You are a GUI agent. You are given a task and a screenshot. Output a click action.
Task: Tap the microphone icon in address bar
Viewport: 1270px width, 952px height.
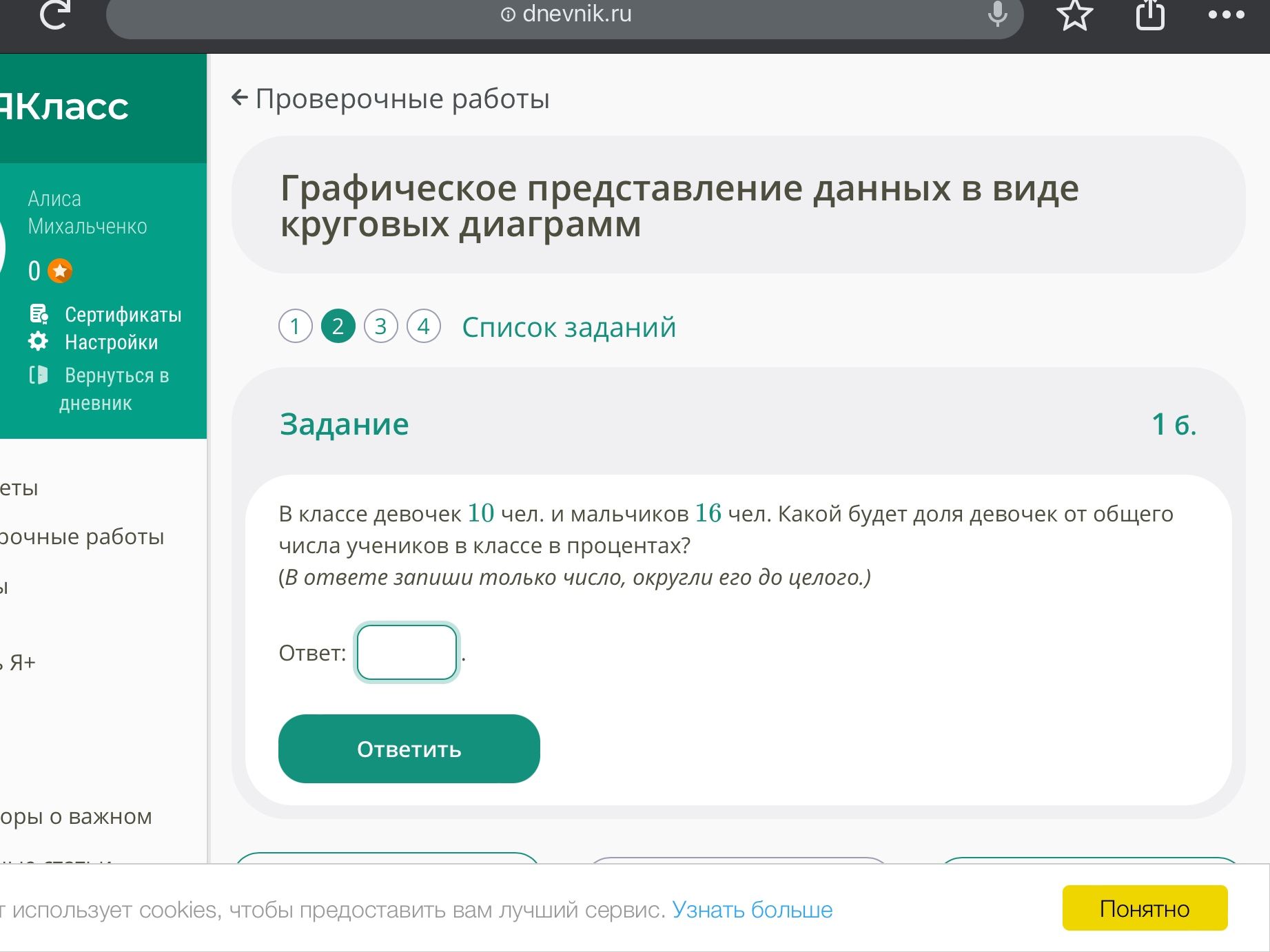pos(997,14)
